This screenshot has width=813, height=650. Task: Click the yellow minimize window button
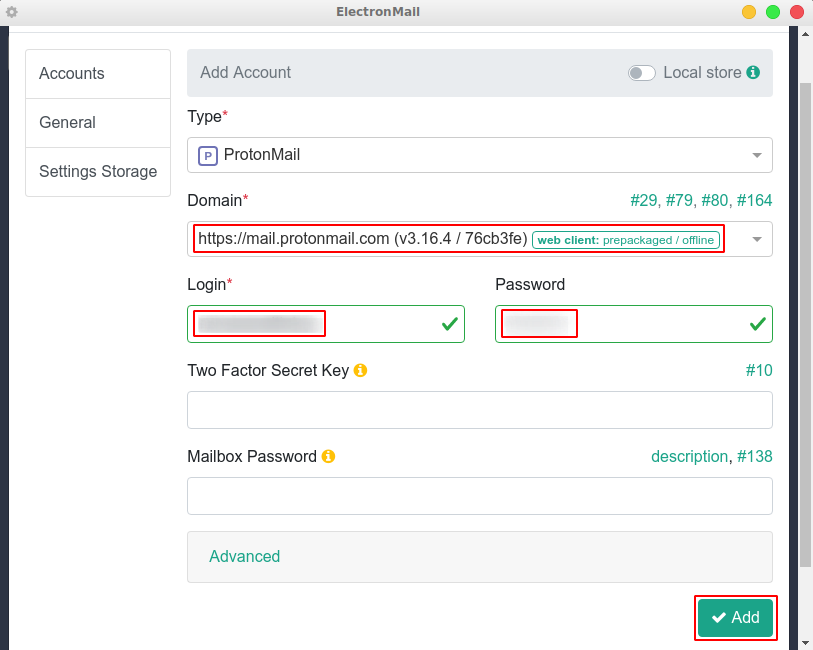(749, 12)
